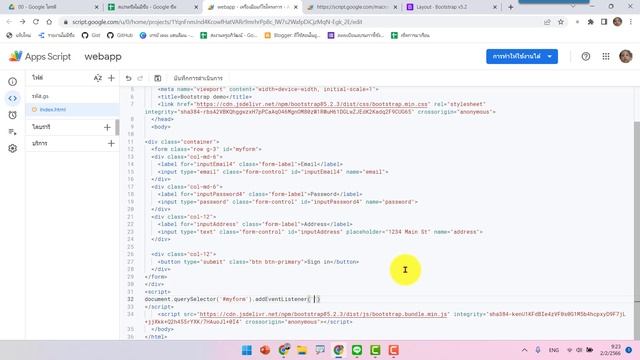Screen dimensions: 640x360
Task: Select the webapp Apps Script tab
Action: click(253, 7)
